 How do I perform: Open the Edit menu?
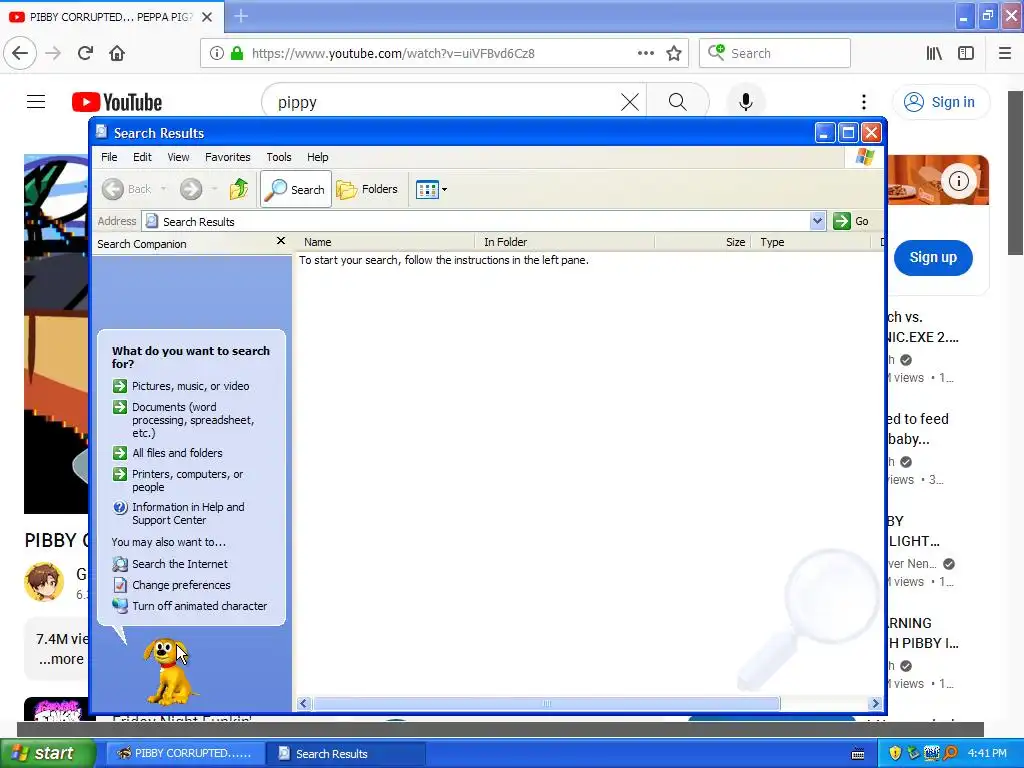(142, 157)
